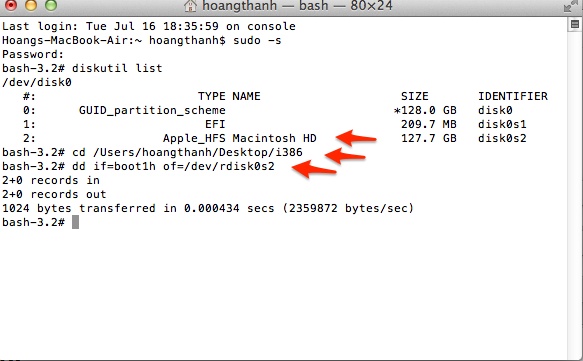This screenshot has width=583, height=361.
Task: Click the '209.7 MB' size value
Action: coord(429,124)
